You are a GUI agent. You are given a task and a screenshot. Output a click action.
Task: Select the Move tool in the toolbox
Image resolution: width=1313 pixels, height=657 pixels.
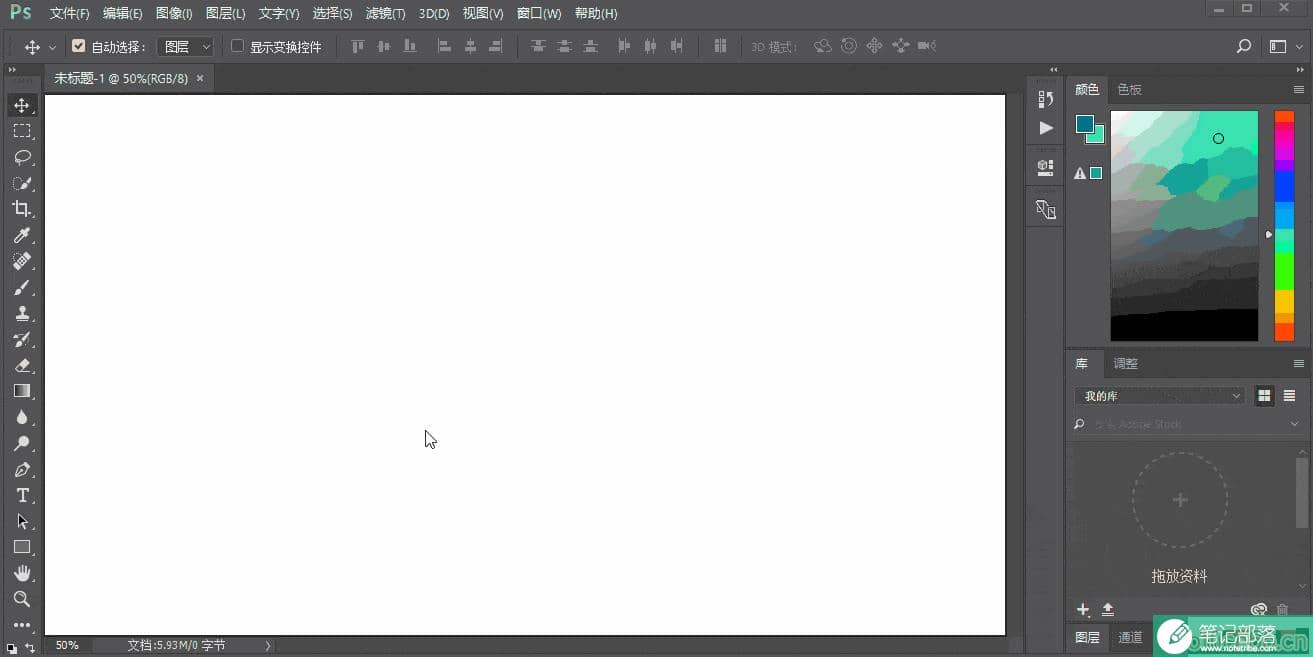point(22,105)
